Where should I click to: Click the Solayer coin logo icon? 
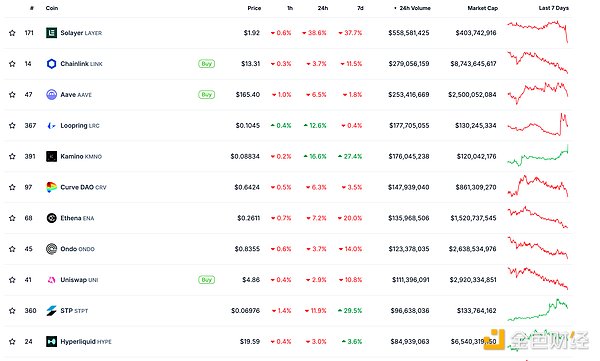[51, 33]
